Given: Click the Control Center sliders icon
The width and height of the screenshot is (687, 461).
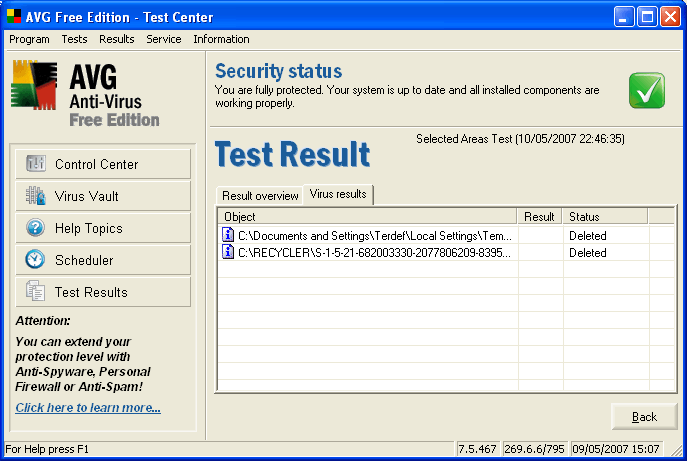Looking at the screenshot, I should coord(35,164).
